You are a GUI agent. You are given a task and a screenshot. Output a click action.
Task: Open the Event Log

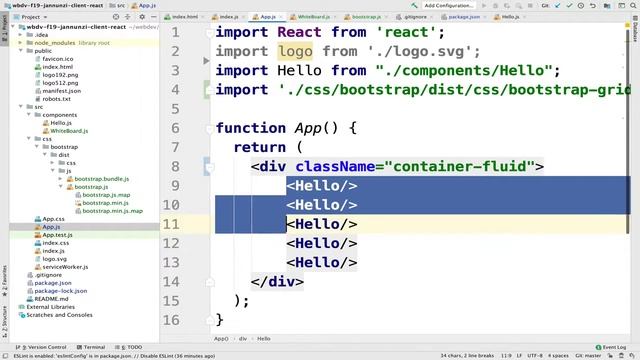pos(611,347)
